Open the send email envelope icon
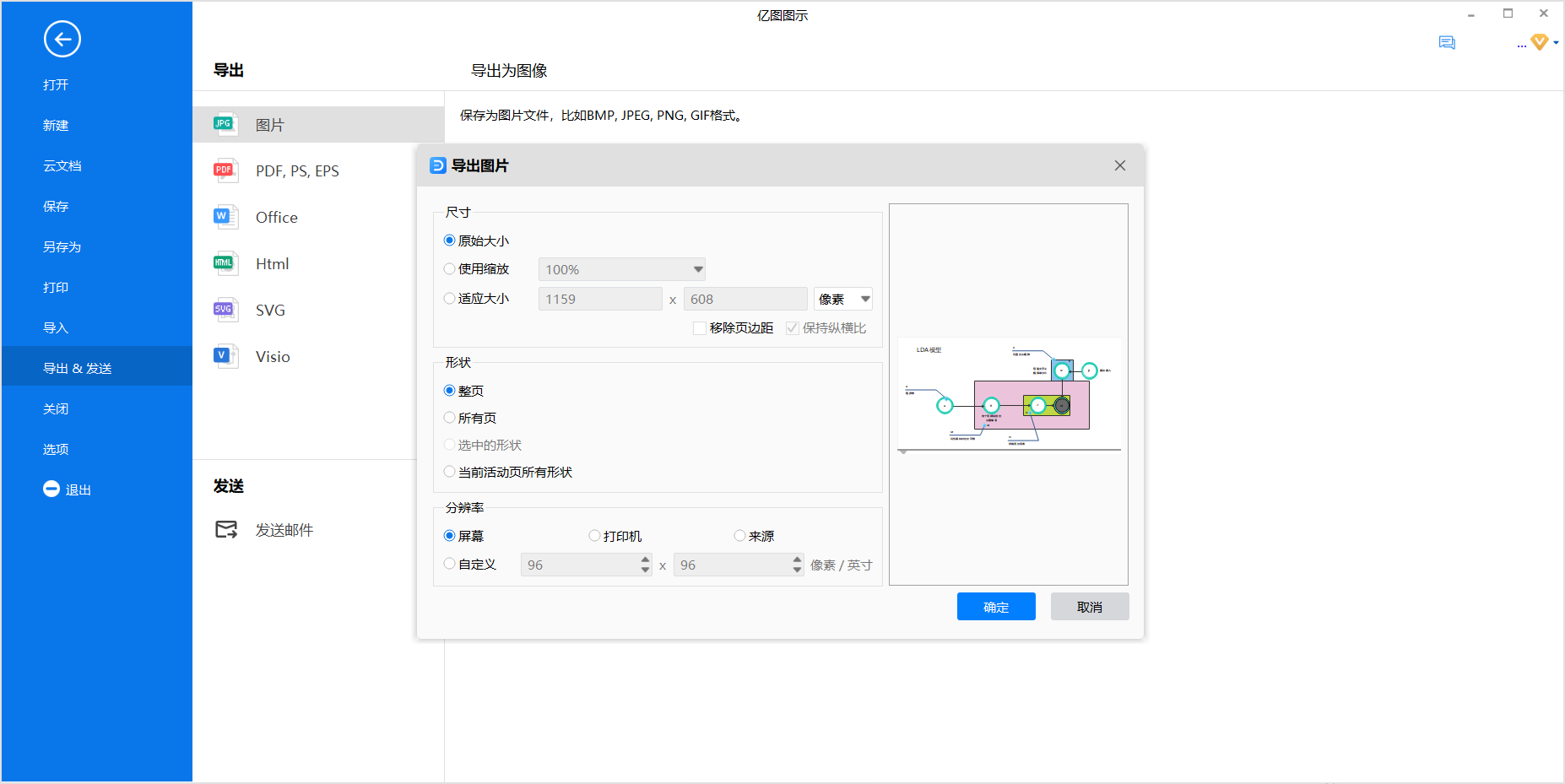This screenshot has width=1565, height=784. 226,530
